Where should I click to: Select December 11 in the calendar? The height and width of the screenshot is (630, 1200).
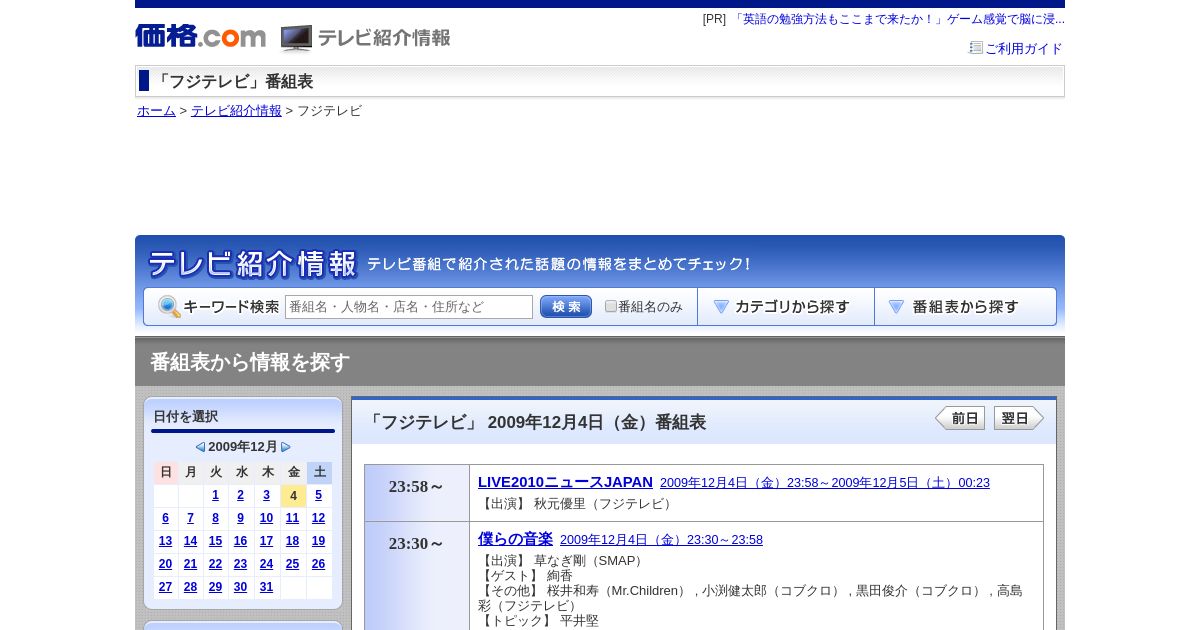pyautogui.click(x=292, y=518)
